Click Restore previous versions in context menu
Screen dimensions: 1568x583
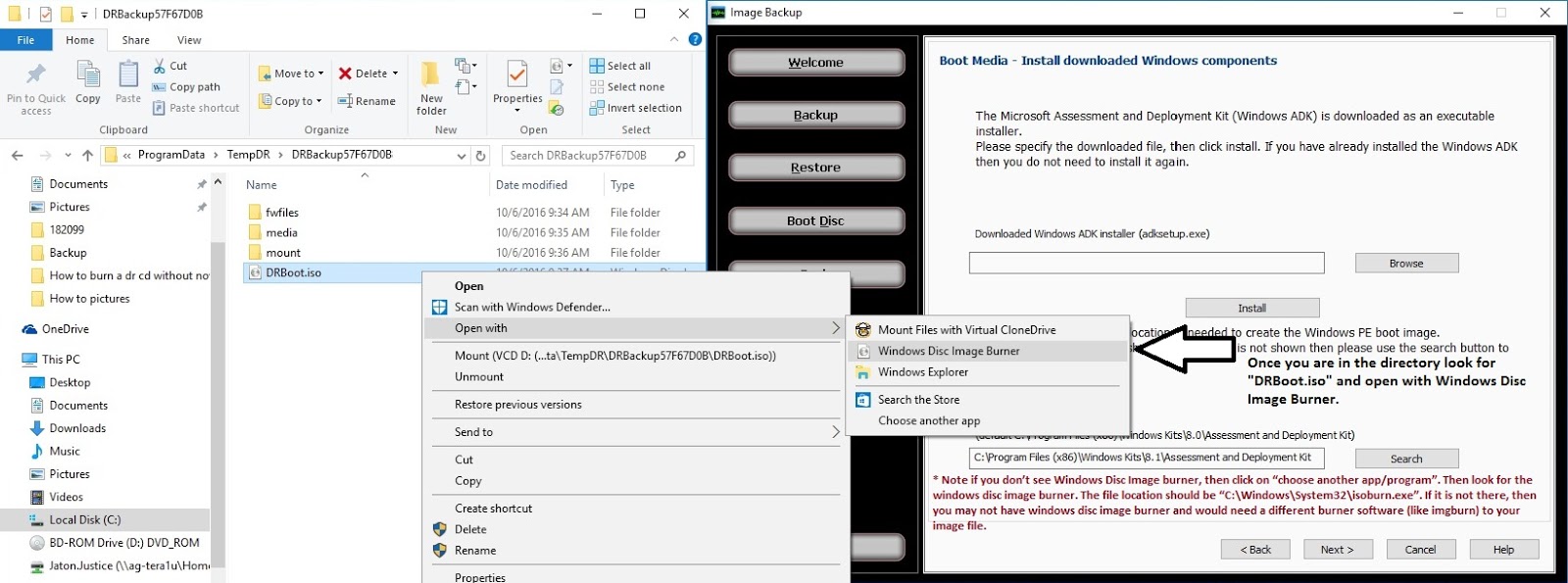[635, 405]
